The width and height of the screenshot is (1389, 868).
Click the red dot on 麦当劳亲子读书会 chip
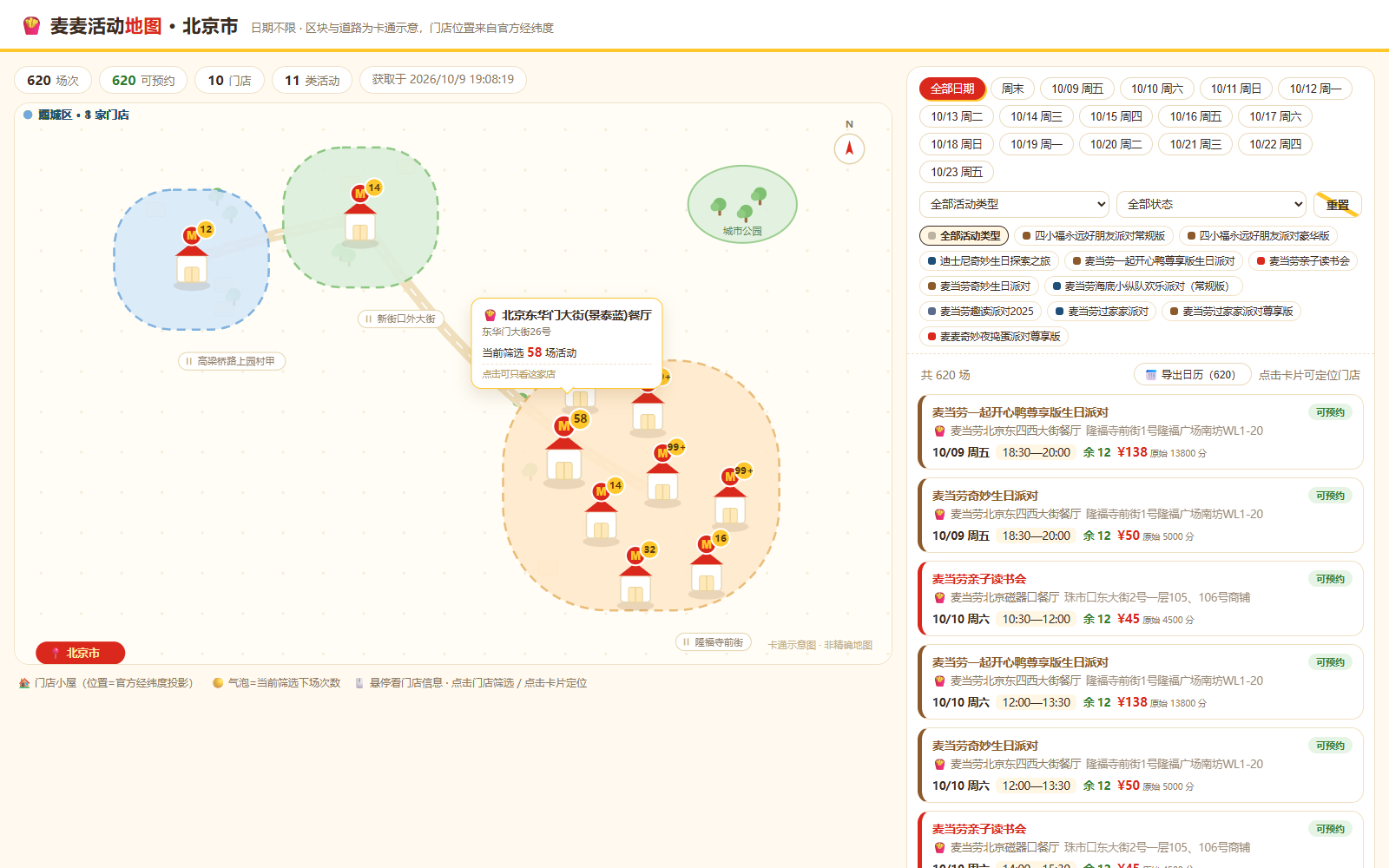(x=1261, y=260)
